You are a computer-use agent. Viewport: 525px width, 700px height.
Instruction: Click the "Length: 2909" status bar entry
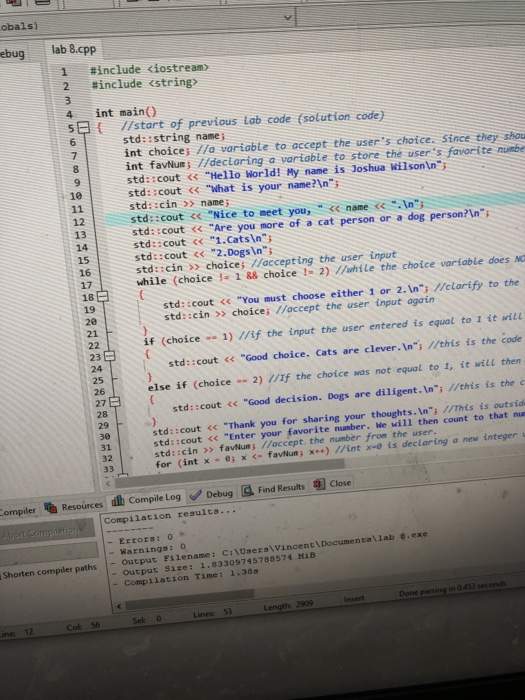coord(288,605)
